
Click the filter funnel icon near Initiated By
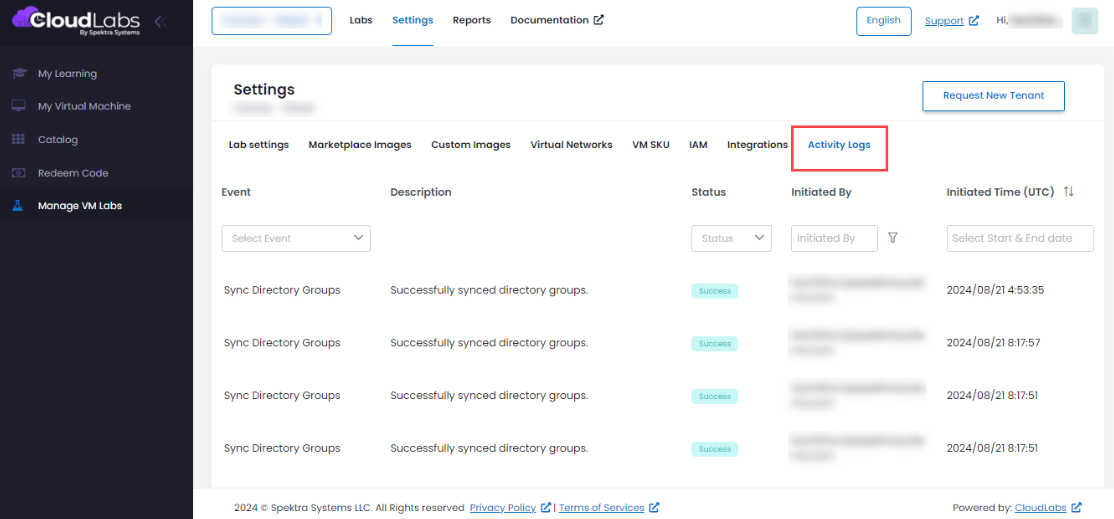tap(893, 238)
